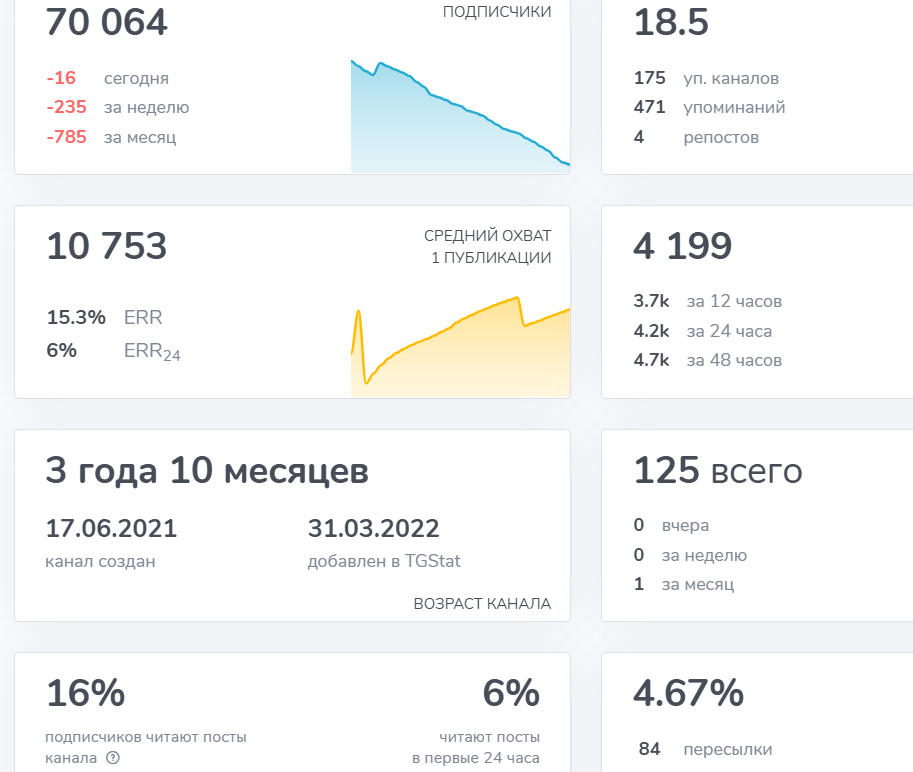The image size is (913, 772).
Task: Click the '84' forwards count
Action: click(649, 749)
